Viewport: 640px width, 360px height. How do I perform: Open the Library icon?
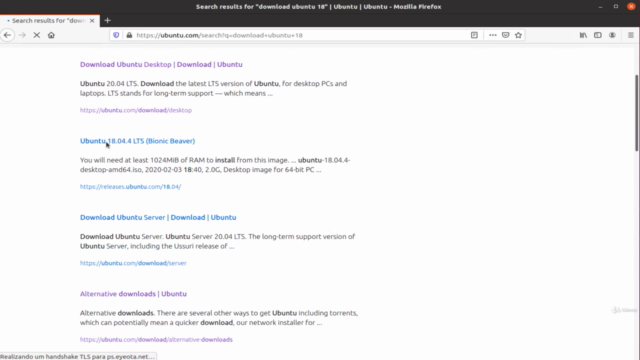tap(583, 35)
